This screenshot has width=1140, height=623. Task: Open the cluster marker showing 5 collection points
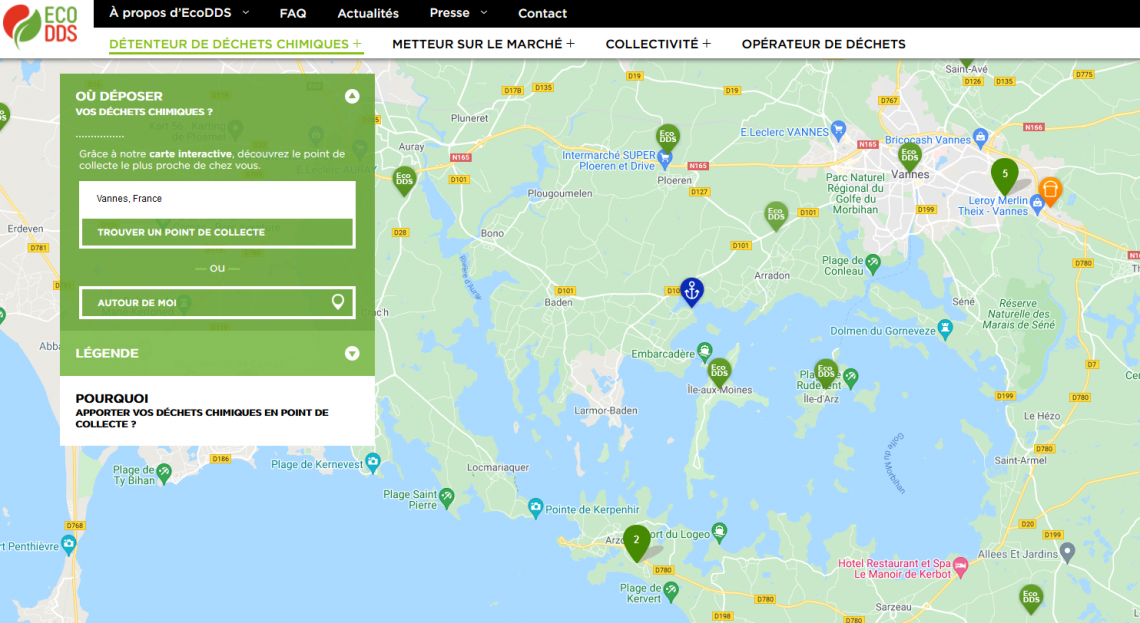click(1005, 177)
